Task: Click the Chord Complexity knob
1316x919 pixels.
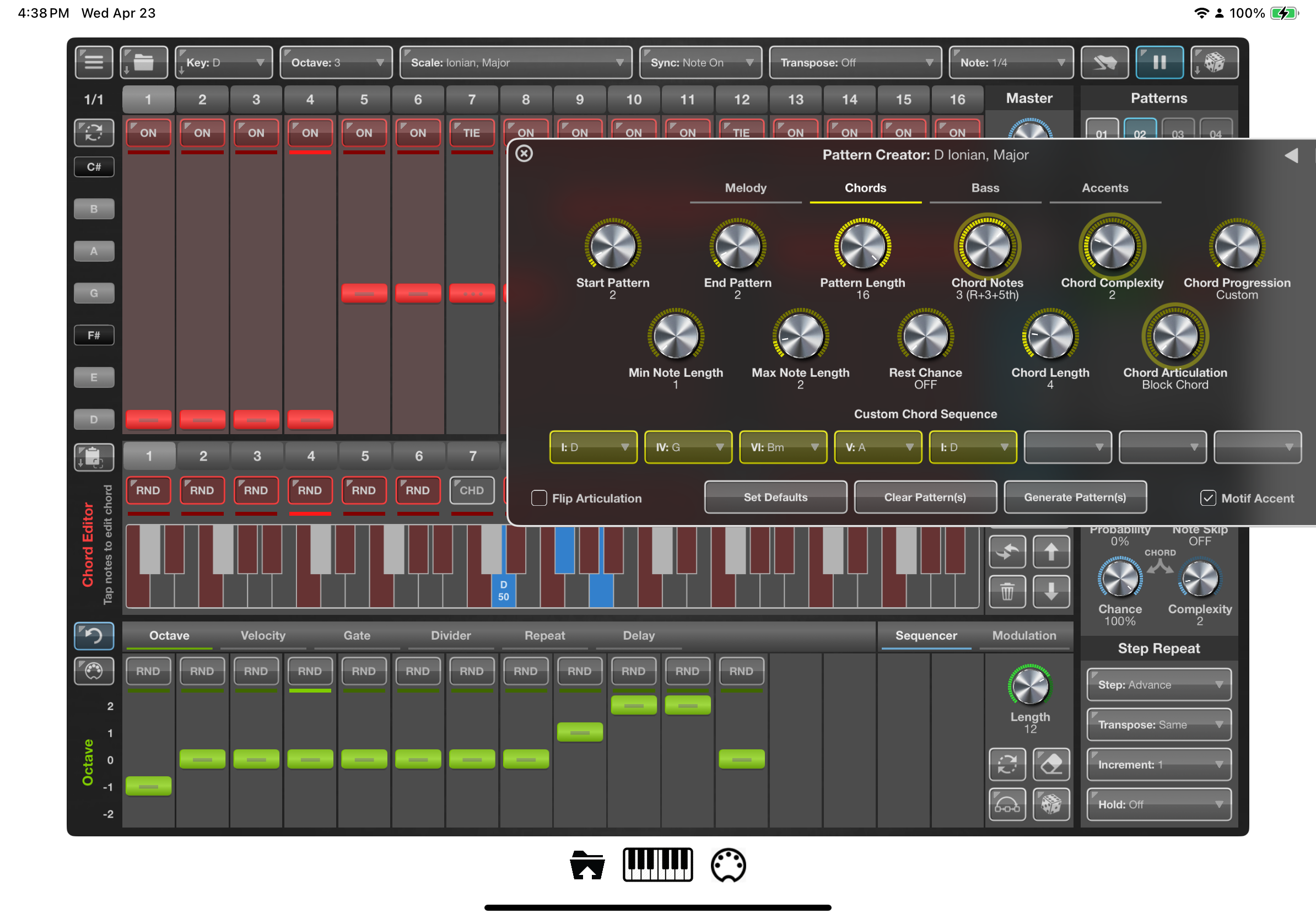Action: [x=1112, y=246]
